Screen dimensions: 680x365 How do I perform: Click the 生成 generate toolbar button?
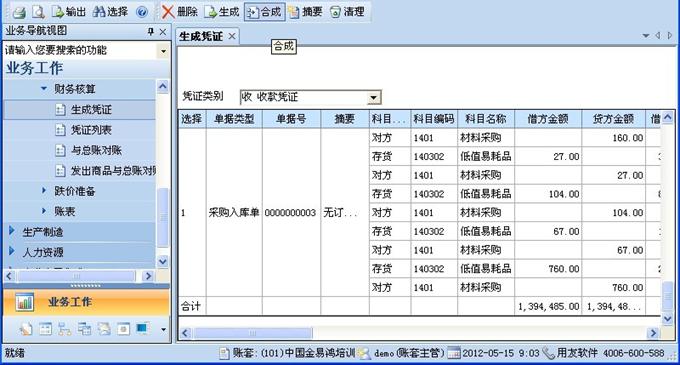[x=222, y=12]
